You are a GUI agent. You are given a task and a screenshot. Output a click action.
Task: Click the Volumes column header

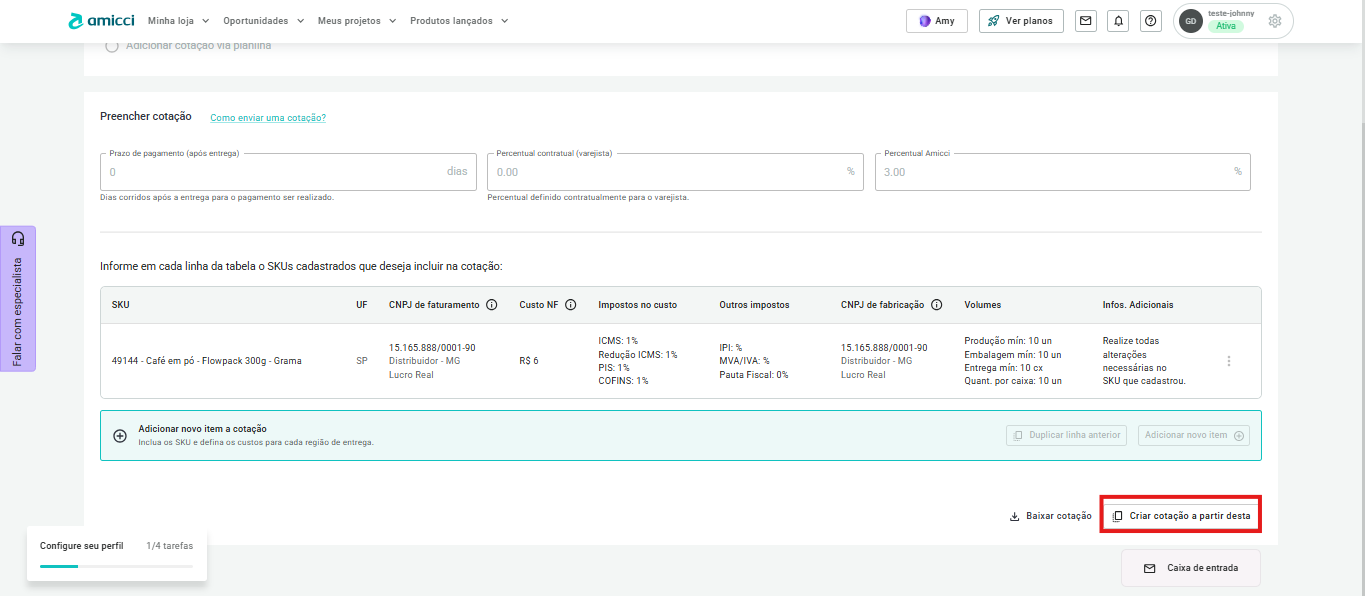pyautogui.click(x=983, y=305)
